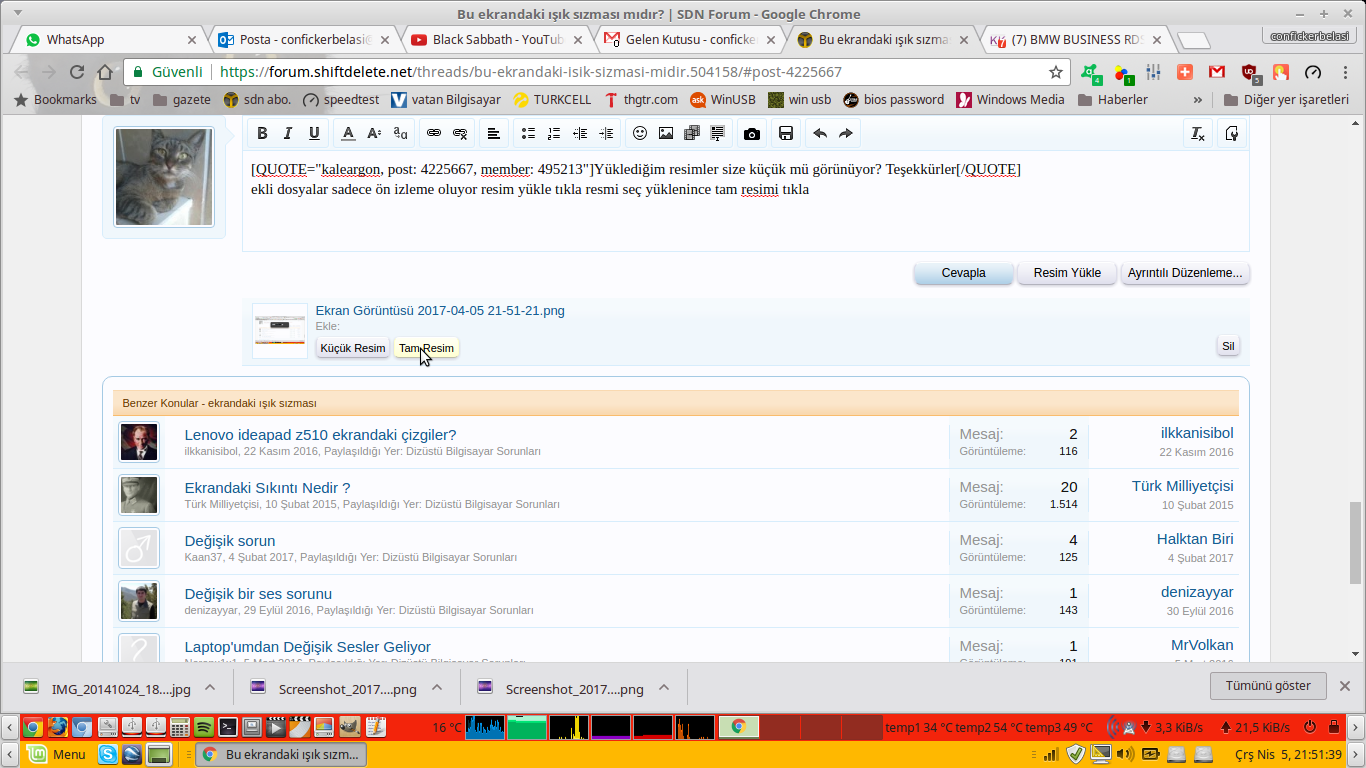Insert attachment as Küçük Resim
1366x768 pixels.
pos(353,348)
